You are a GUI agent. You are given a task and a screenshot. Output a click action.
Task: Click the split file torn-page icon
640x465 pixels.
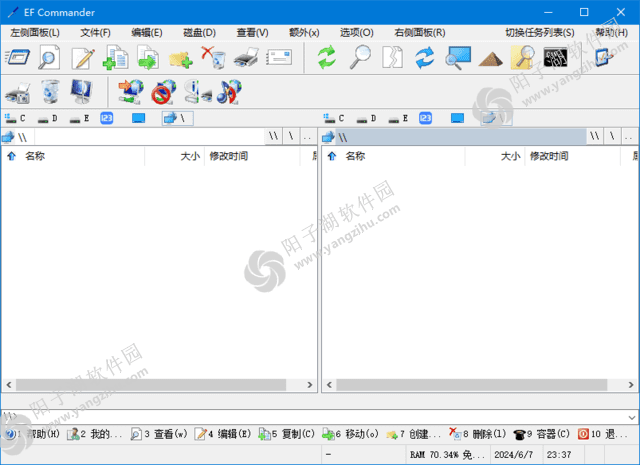(392, 57)
